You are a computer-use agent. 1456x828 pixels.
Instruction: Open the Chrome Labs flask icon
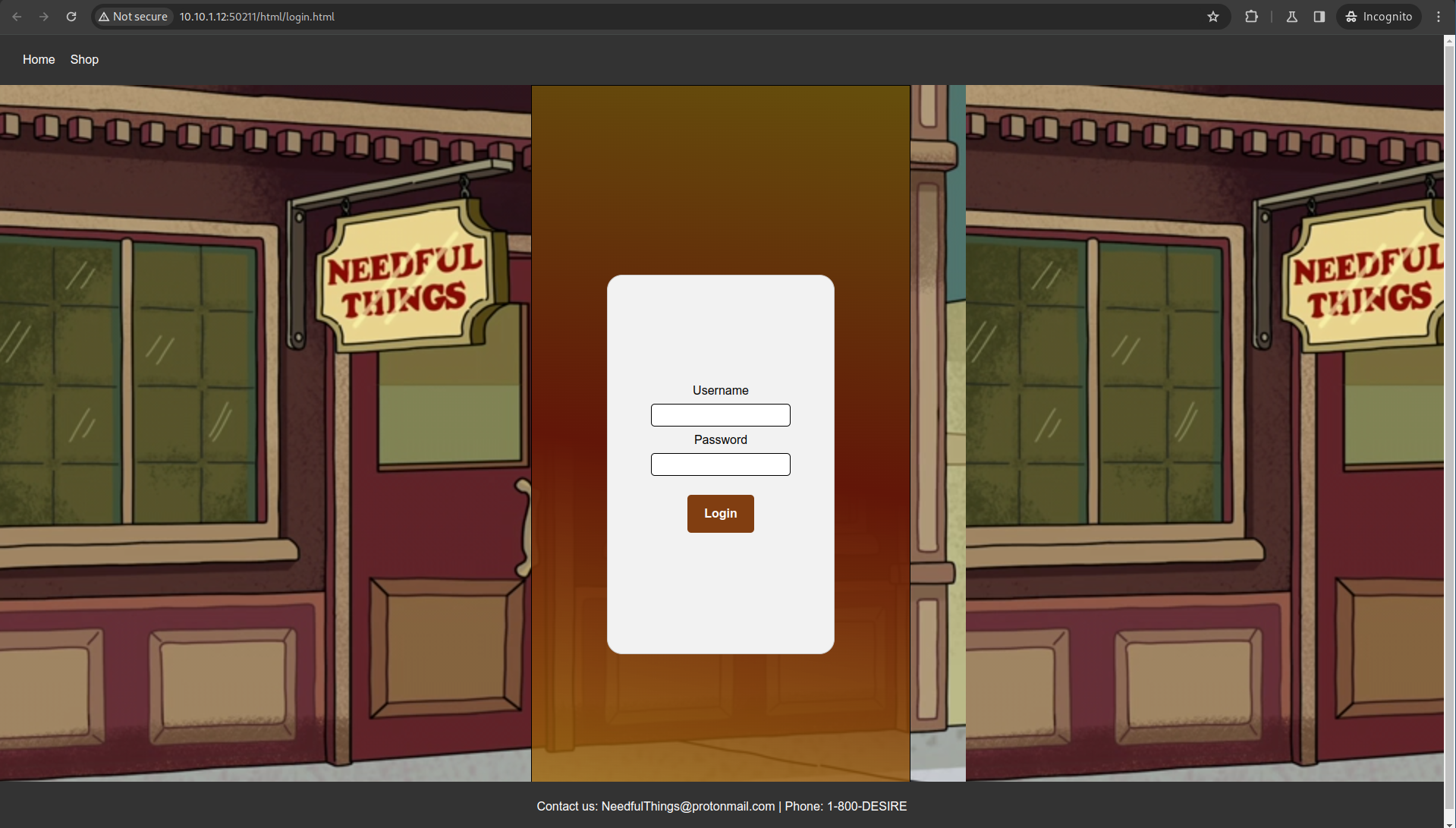click(x=1292, y=17)
